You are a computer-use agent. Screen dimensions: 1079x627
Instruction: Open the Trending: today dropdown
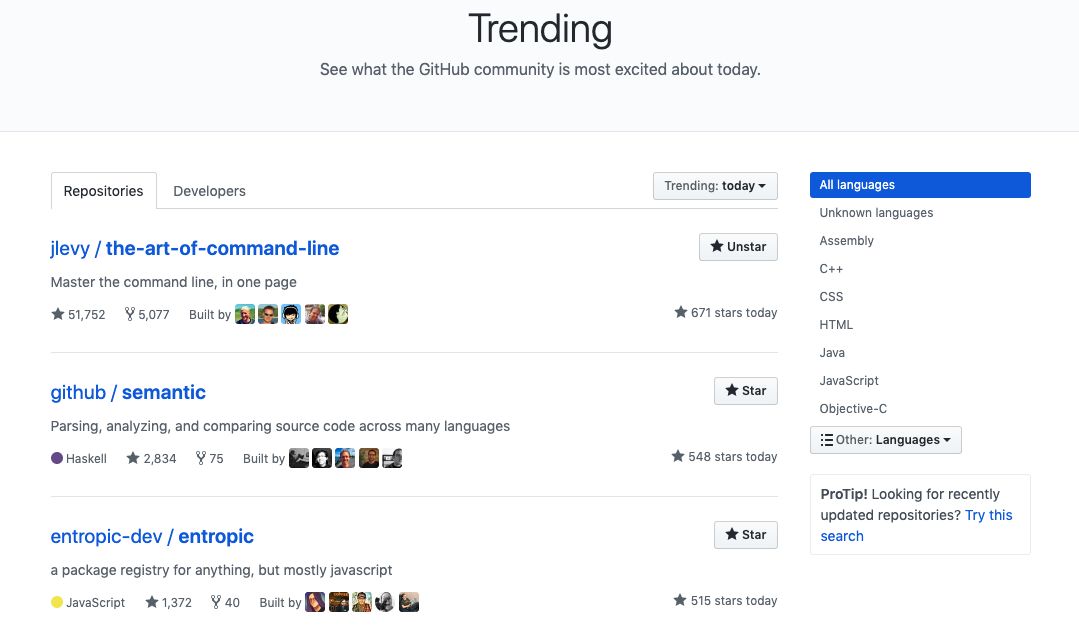[x=715, y=186]
